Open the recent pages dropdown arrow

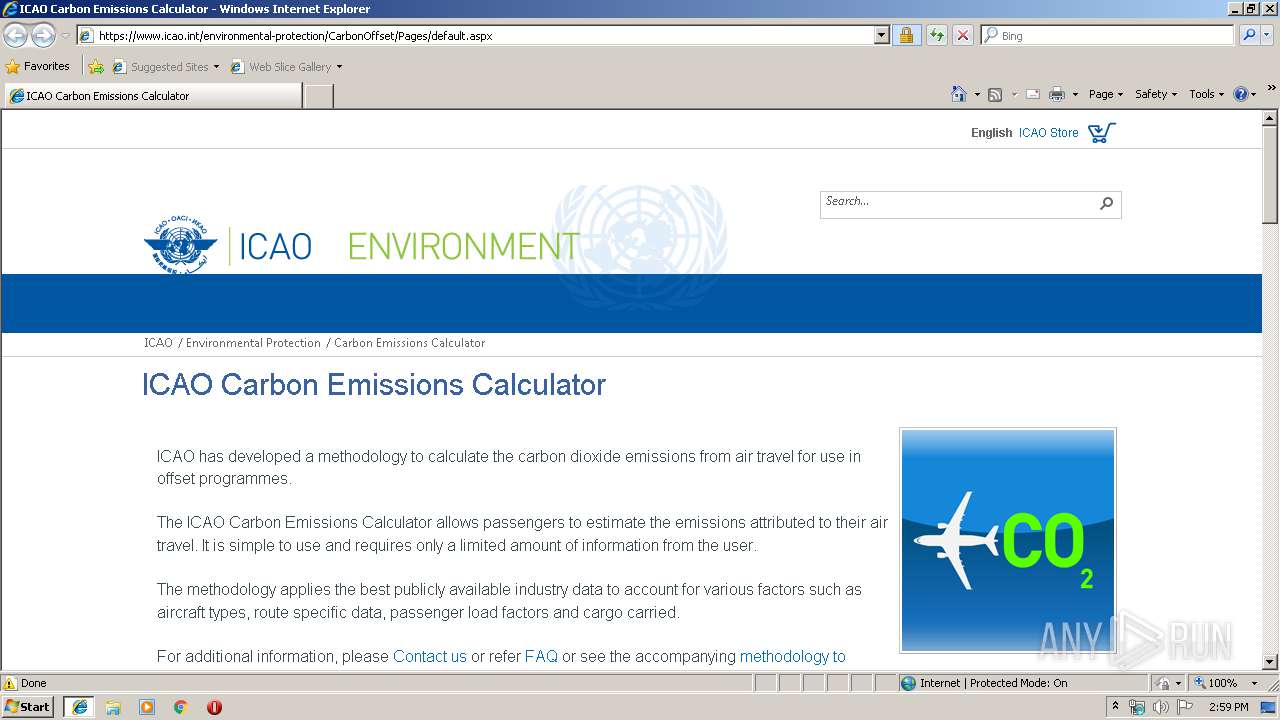65,36
